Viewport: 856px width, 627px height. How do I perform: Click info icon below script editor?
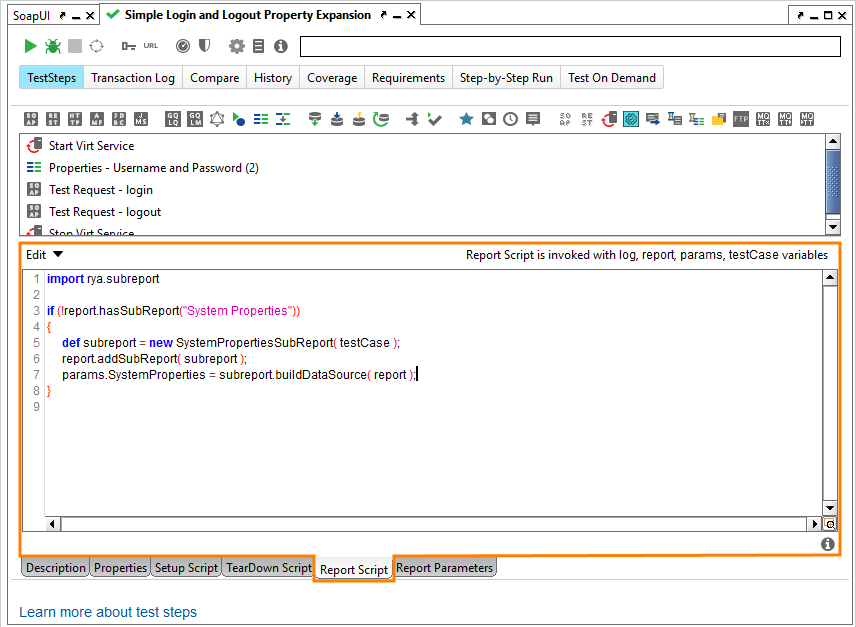click(828, 544)
